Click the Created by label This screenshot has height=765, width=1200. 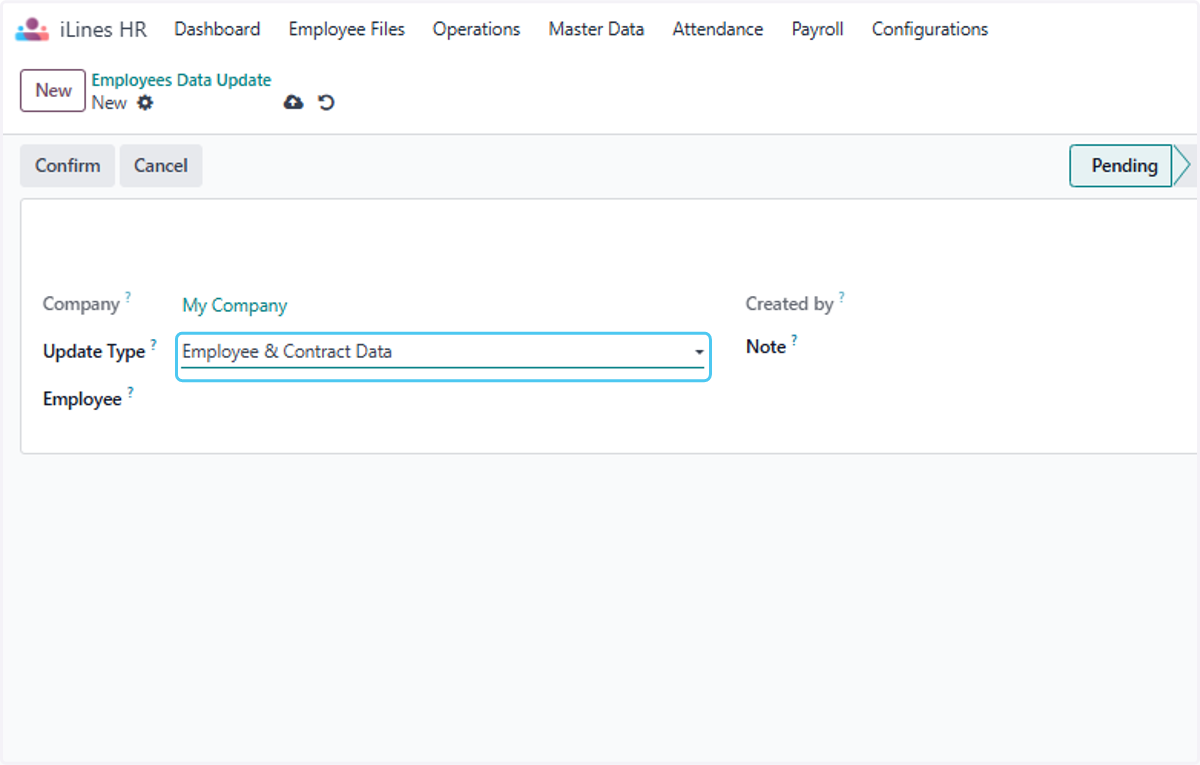pos(789,304)
